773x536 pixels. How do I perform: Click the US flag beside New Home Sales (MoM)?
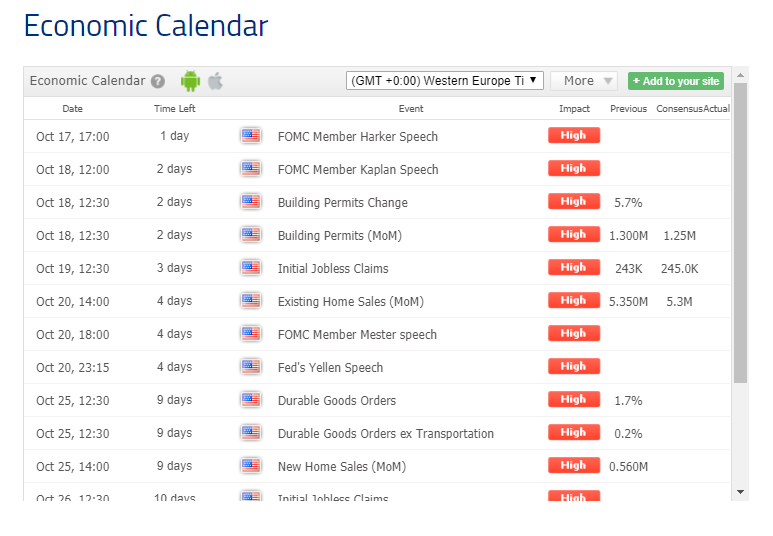250,466
